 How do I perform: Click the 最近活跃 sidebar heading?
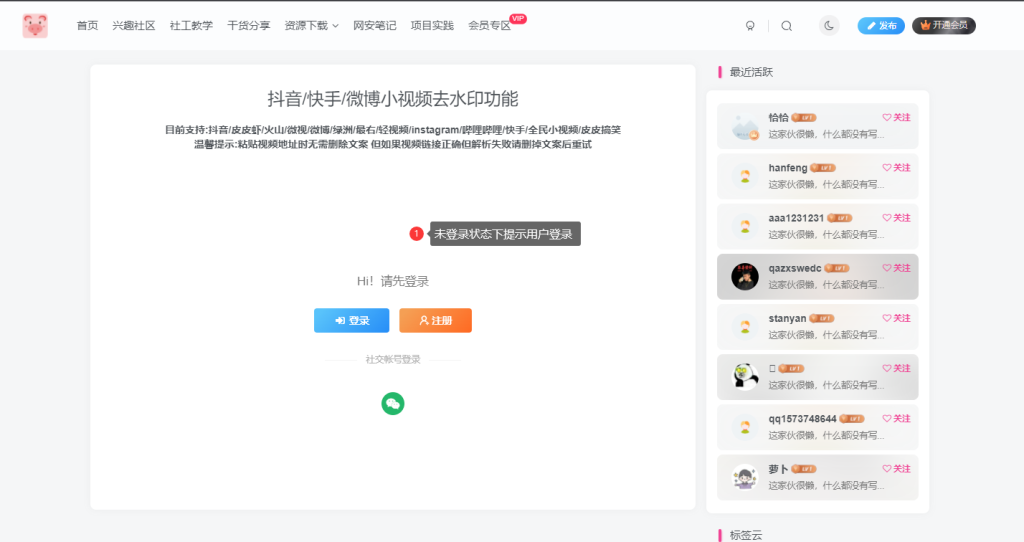(x=751, y=72)
